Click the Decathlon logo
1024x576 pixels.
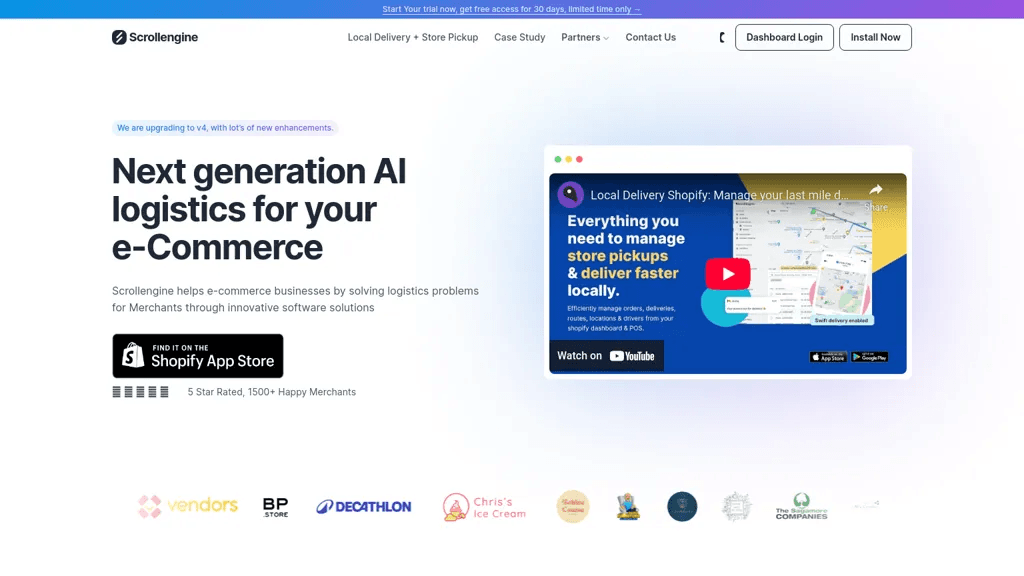(364, 507)
